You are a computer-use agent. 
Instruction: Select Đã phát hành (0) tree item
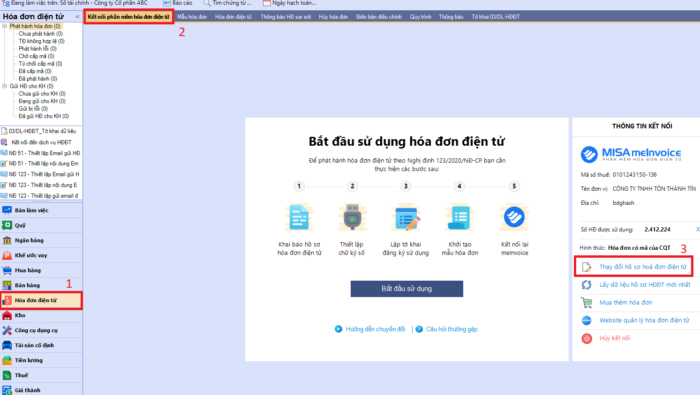pos(38,79)
